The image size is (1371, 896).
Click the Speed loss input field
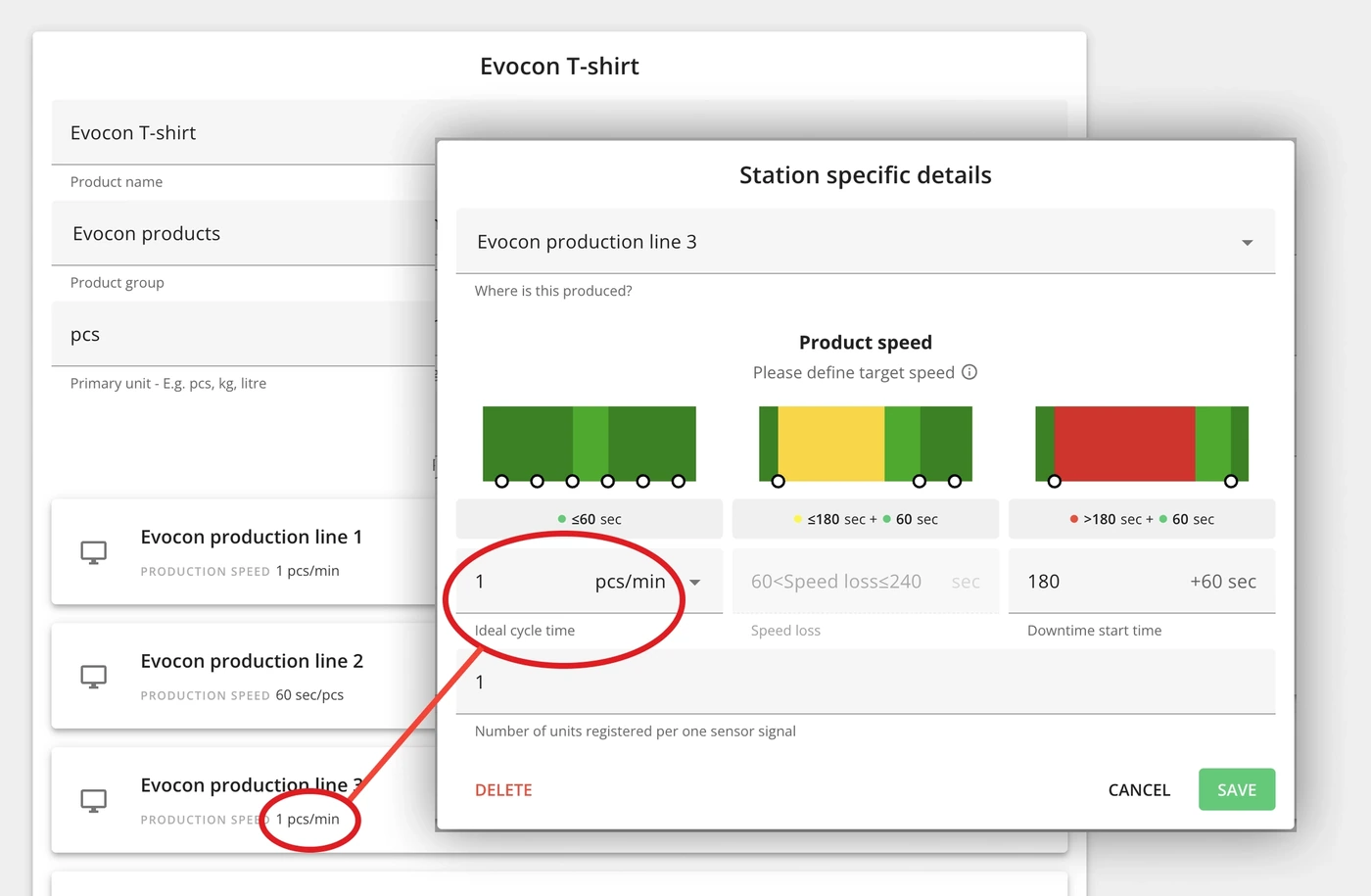(x=866, y=582)
